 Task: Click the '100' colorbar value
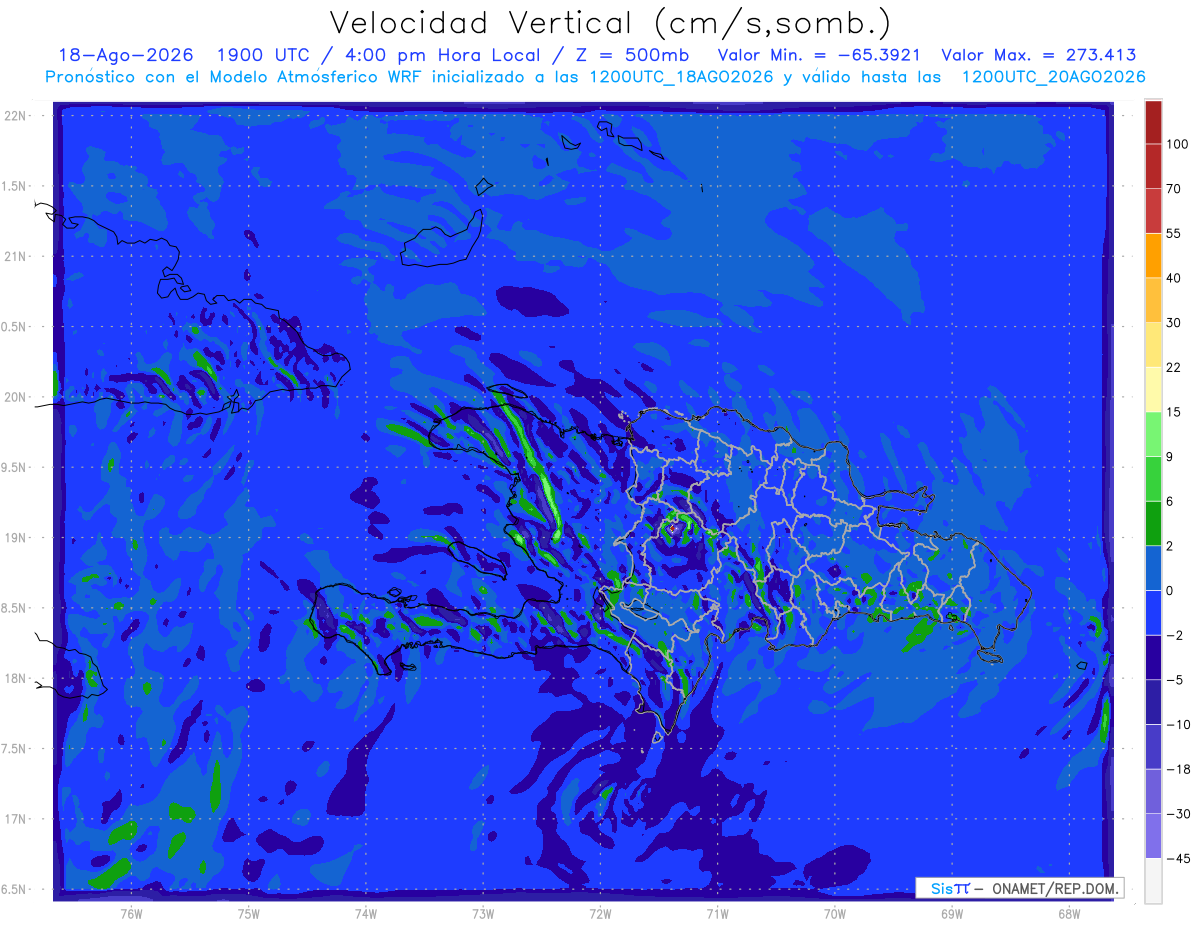[x=1177, y=144]
